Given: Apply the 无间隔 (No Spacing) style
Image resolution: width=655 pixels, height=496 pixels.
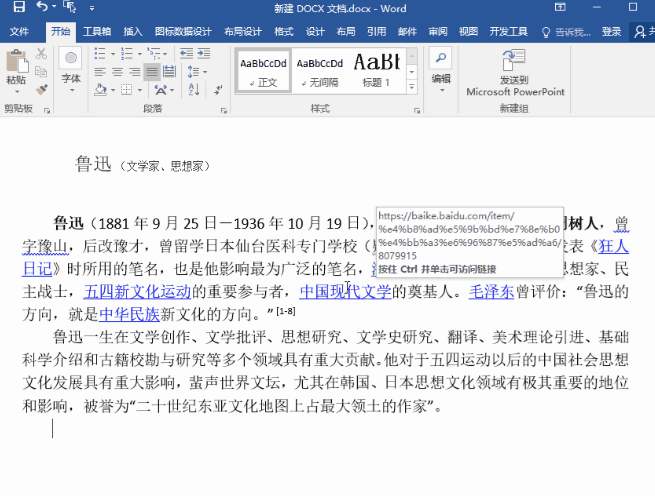Looking at the screenshot, I should [320, 71].
